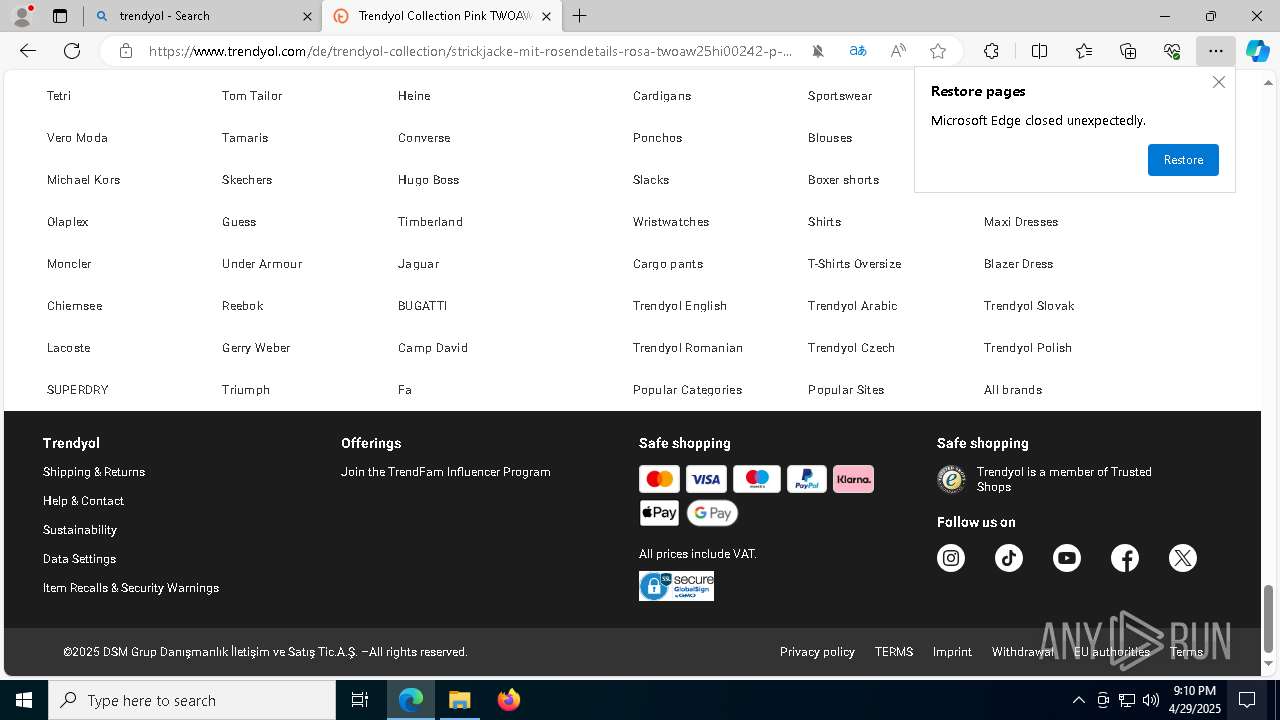
Task: Open Trendyol TikTok page icon
Action: 1009,558
